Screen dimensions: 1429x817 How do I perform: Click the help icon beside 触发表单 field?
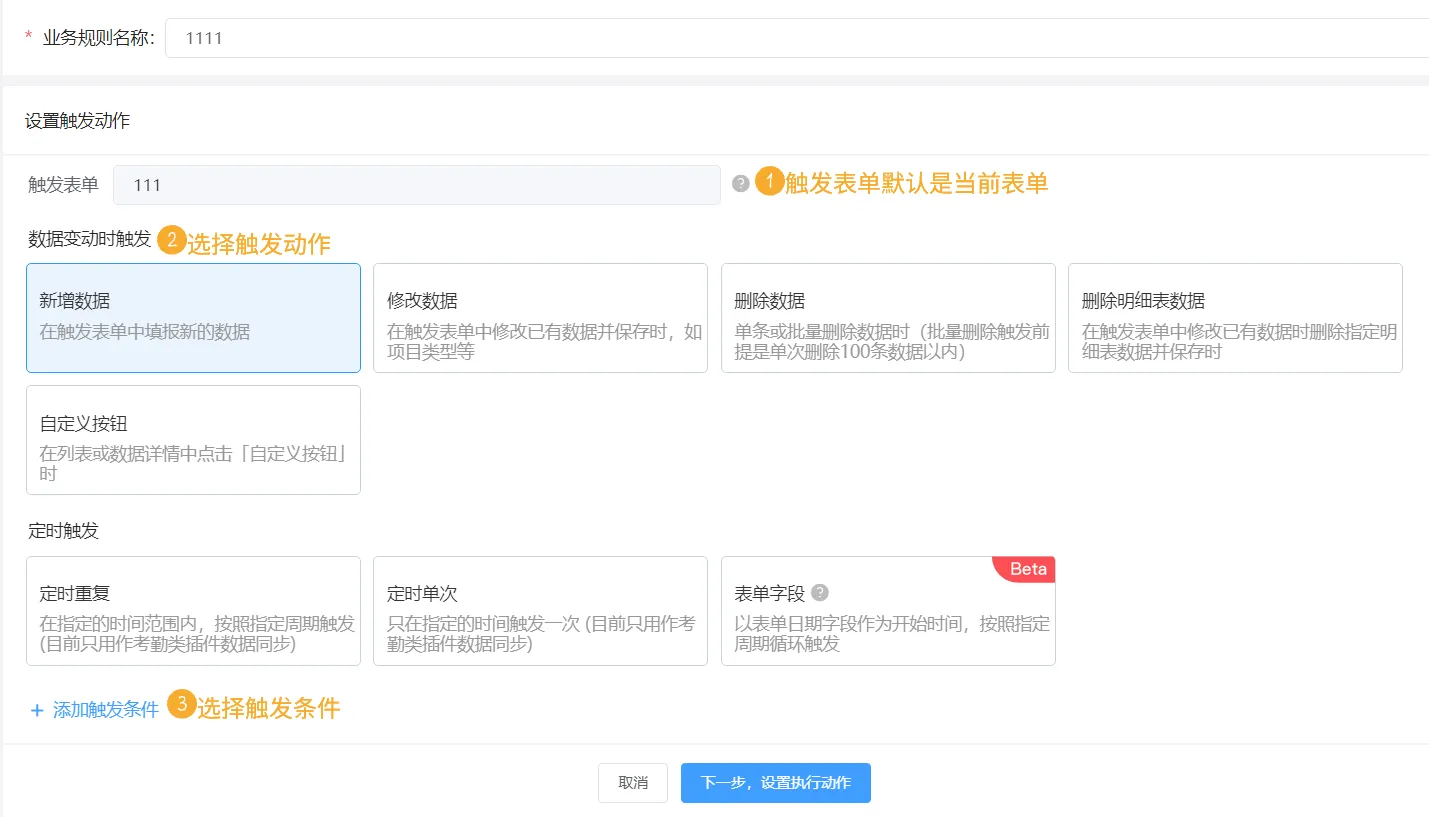(x=740, y=184)
